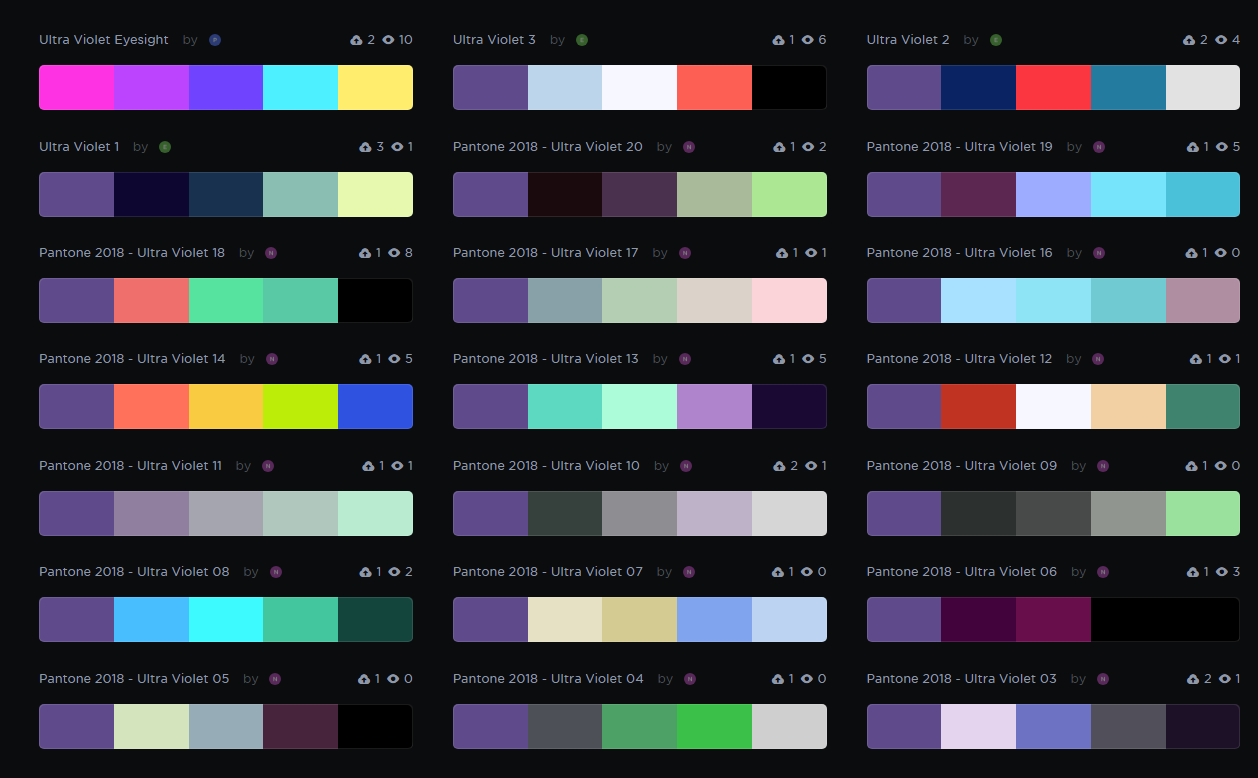
Task: Go to the Pantone 2018 - Ultra Violet 12 title
Action: (x=959, y=359)
